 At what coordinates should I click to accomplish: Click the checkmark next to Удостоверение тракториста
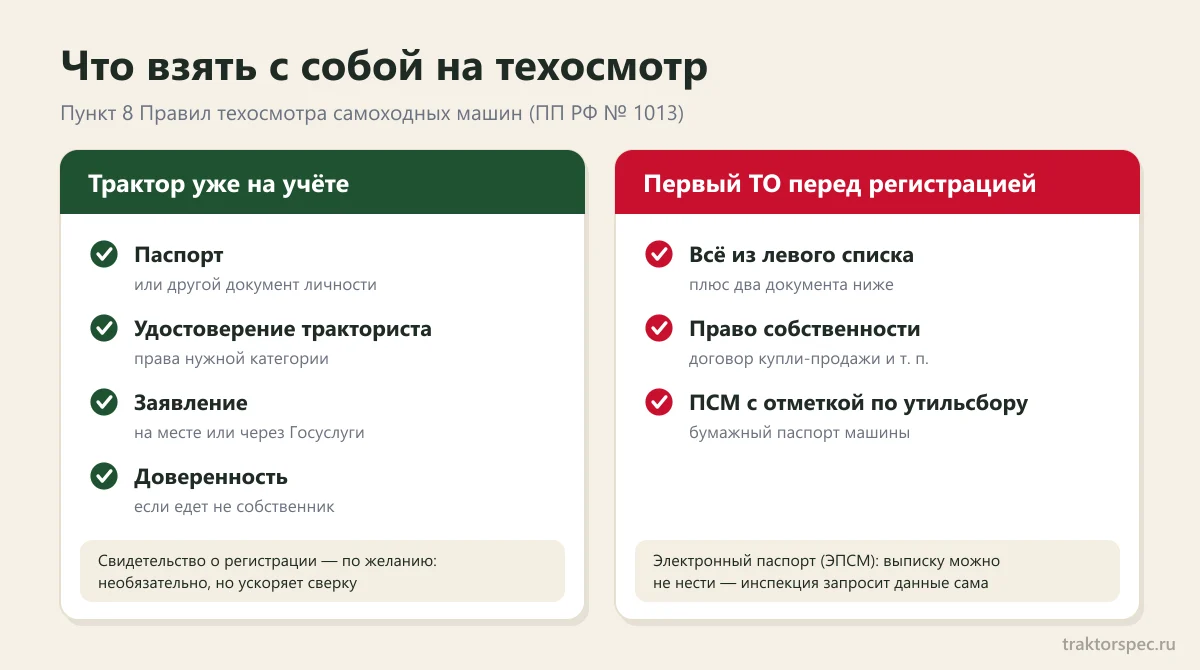click(104, 328)
